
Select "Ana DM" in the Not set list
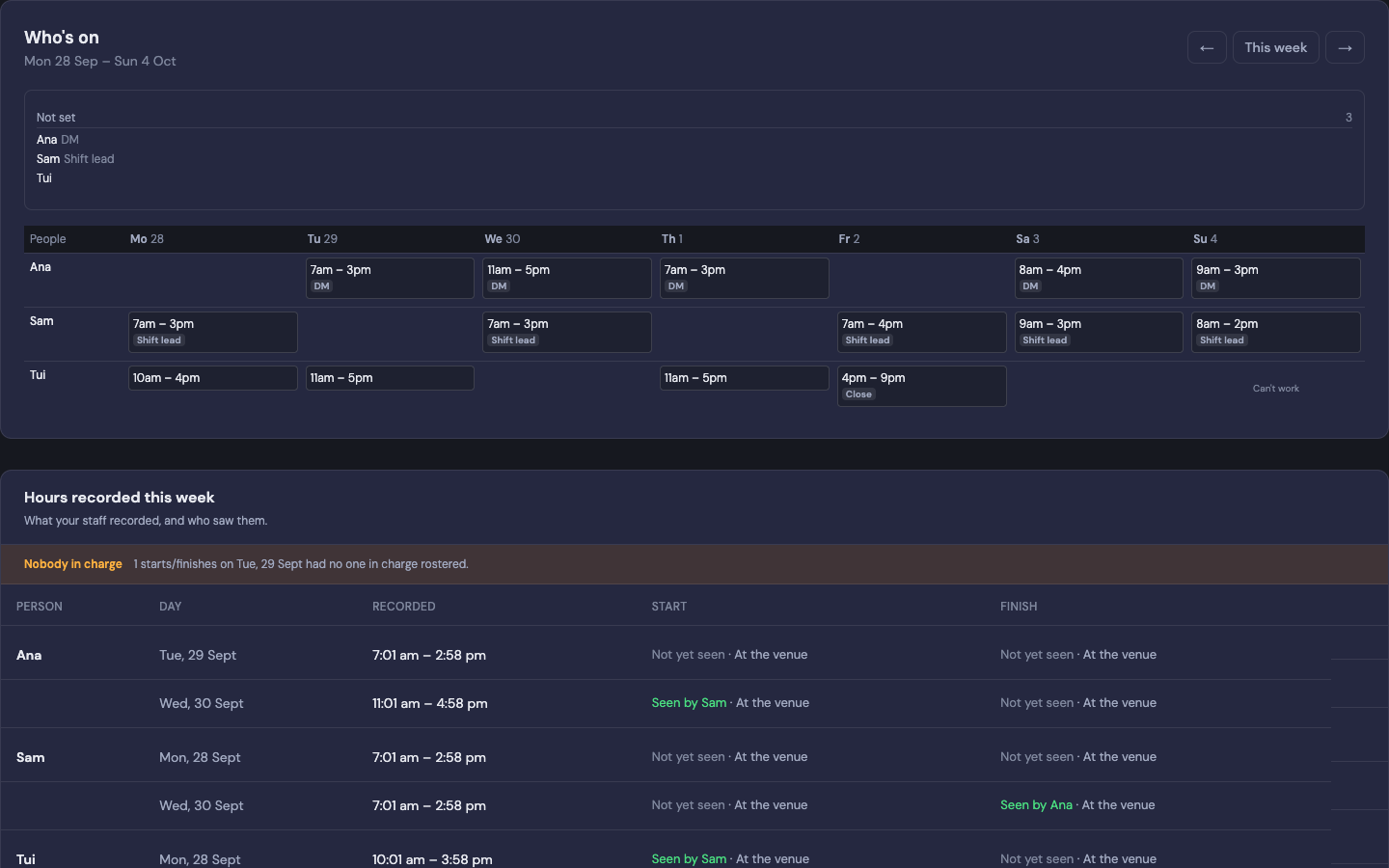tap(58, 140)
